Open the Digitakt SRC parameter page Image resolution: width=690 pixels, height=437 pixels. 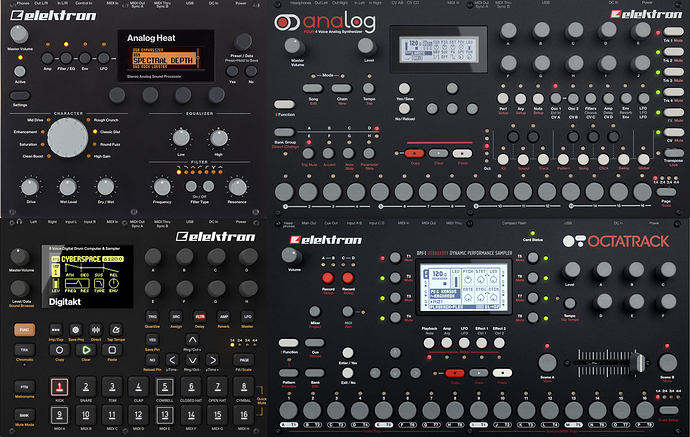(x=176, y=316)
